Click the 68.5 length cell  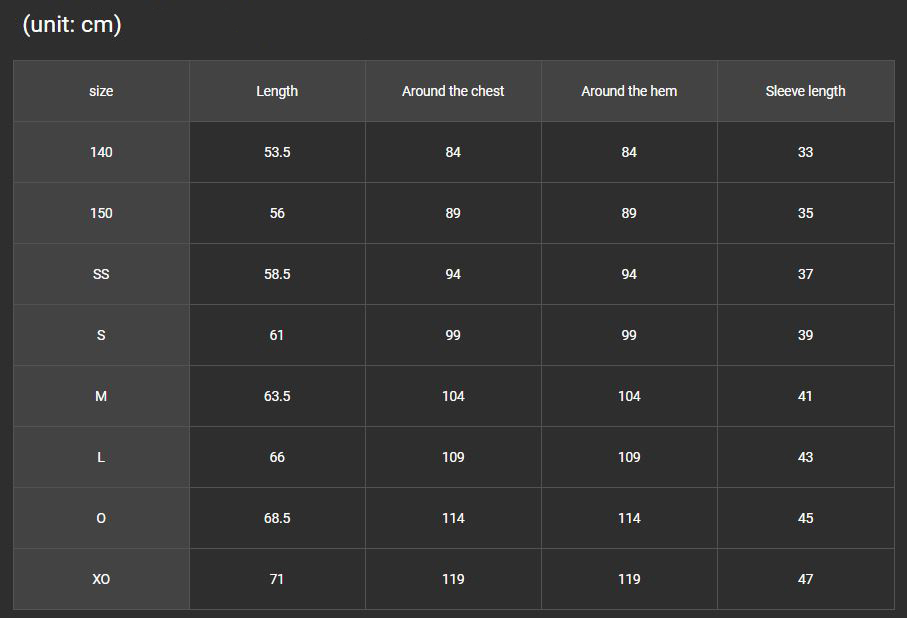[x=277, y=518]
